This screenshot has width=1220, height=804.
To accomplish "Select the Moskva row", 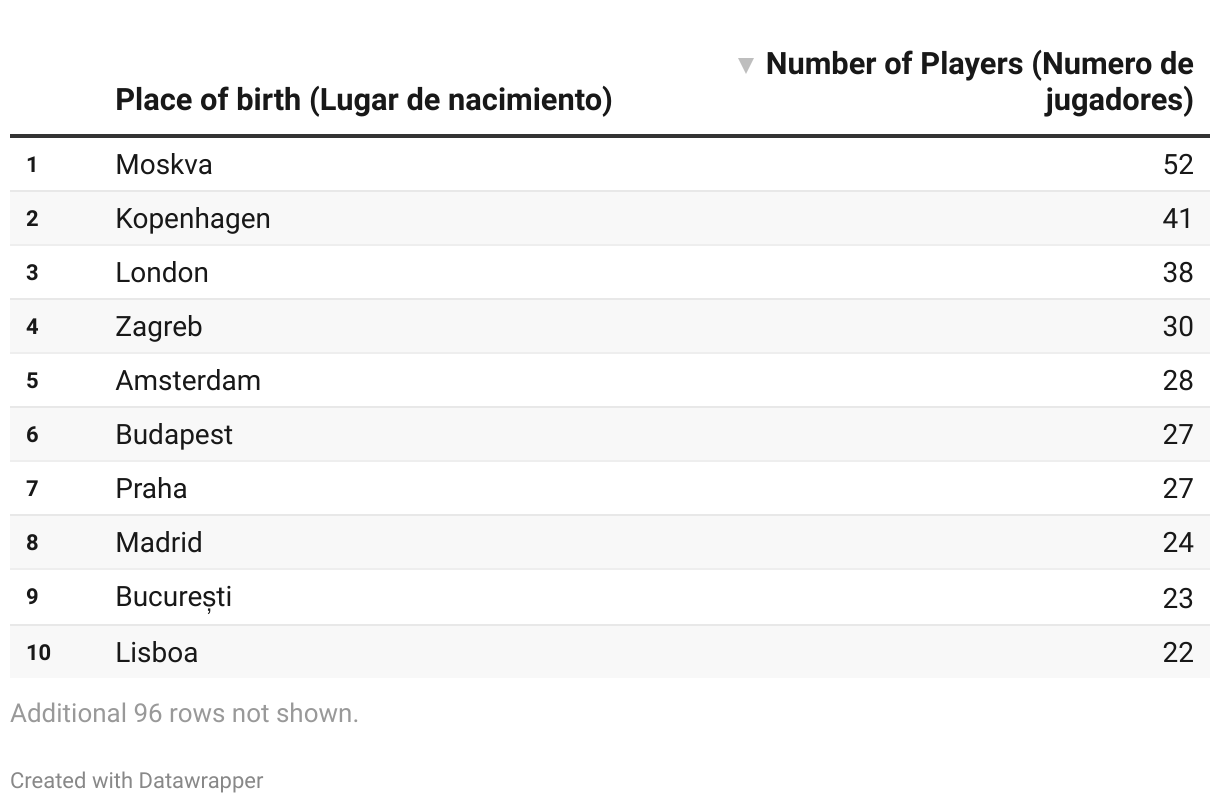I will coord(164,164).
